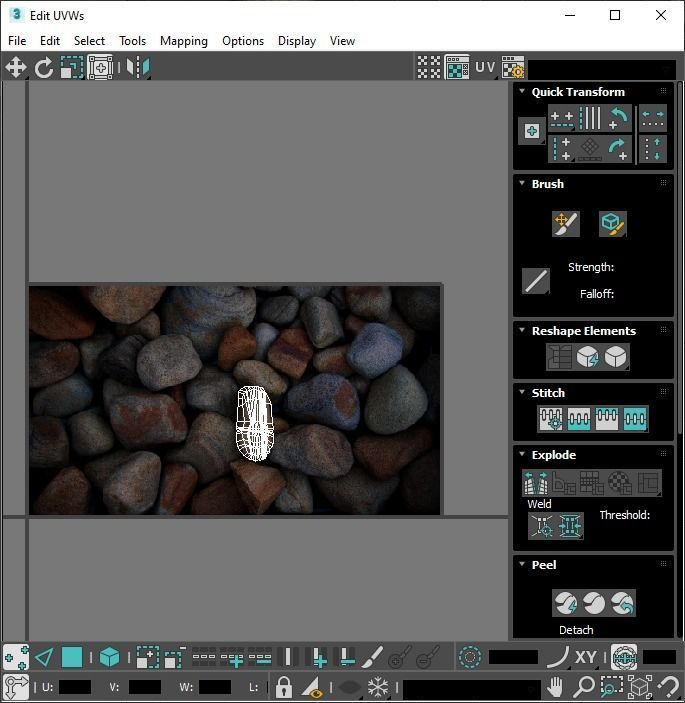Select the Scale Selected Subobject tool

click(x=72, y=67)
